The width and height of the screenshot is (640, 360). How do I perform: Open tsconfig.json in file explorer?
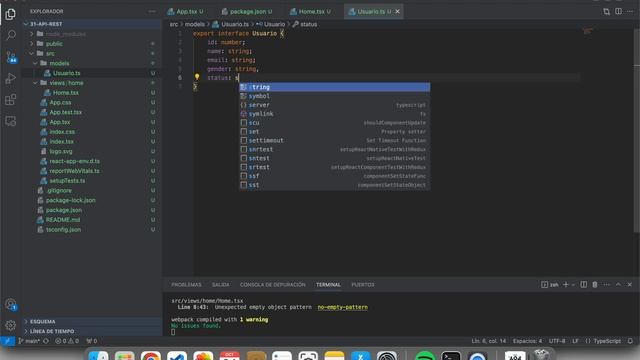63,229
